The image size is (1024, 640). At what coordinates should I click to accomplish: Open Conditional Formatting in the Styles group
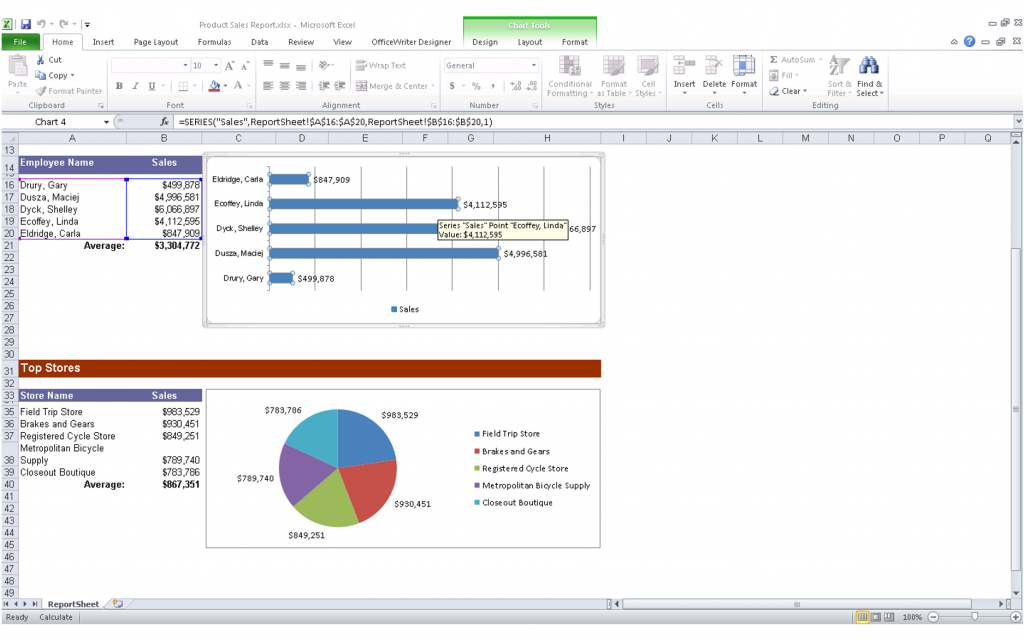pos(569,75)
